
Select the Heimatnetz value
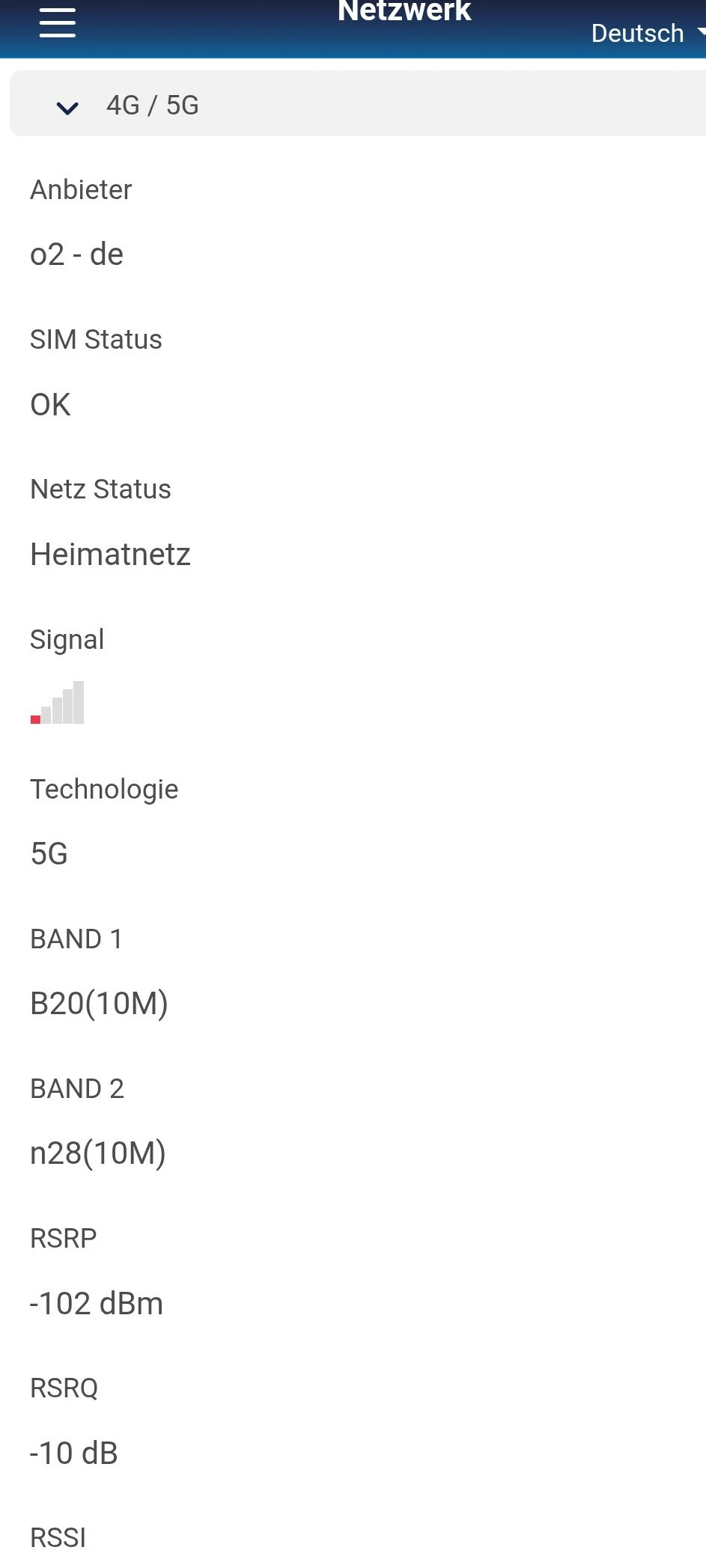[110, 555]
